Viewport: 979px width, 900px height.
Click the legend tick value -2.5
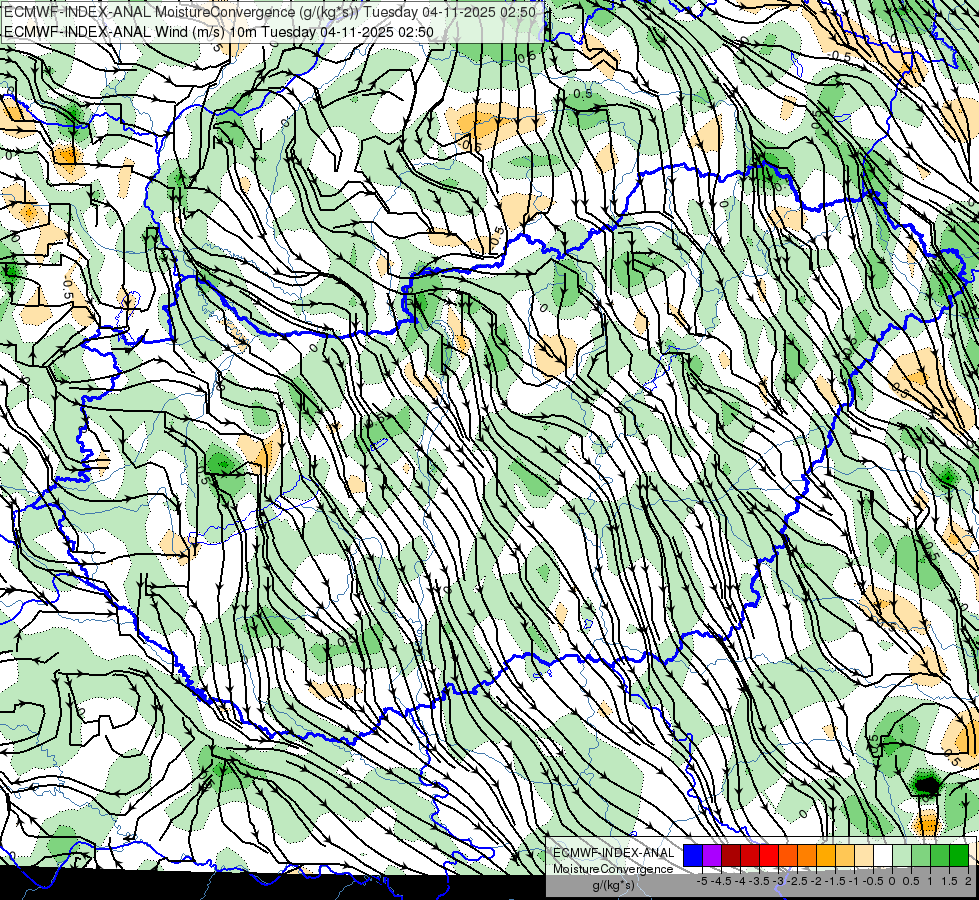tap(797, 881)
